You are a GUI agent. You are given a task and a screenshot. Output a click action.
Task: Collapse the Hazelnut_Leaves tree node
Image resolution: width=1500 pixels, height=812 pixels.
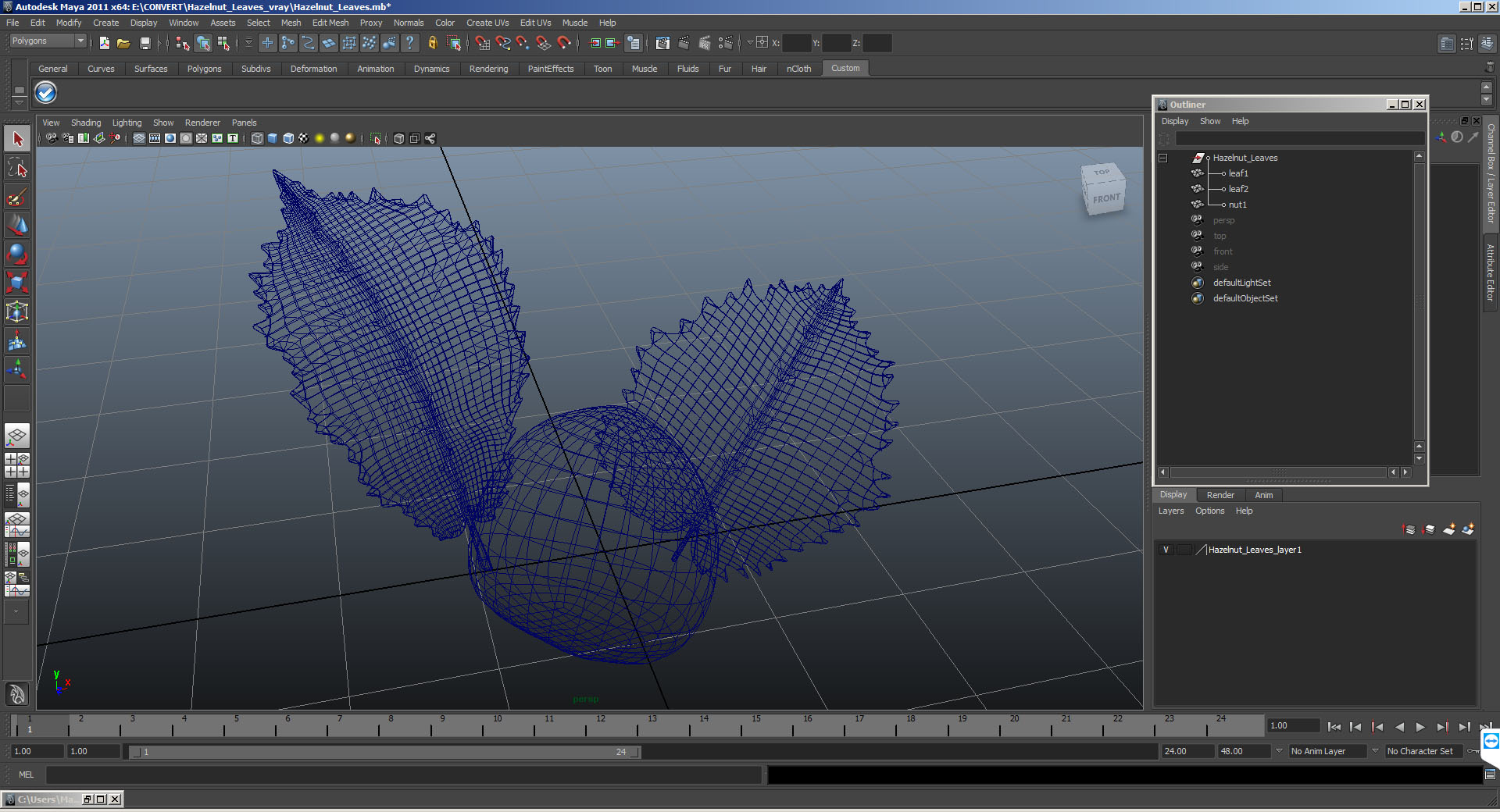[1162, 158]
